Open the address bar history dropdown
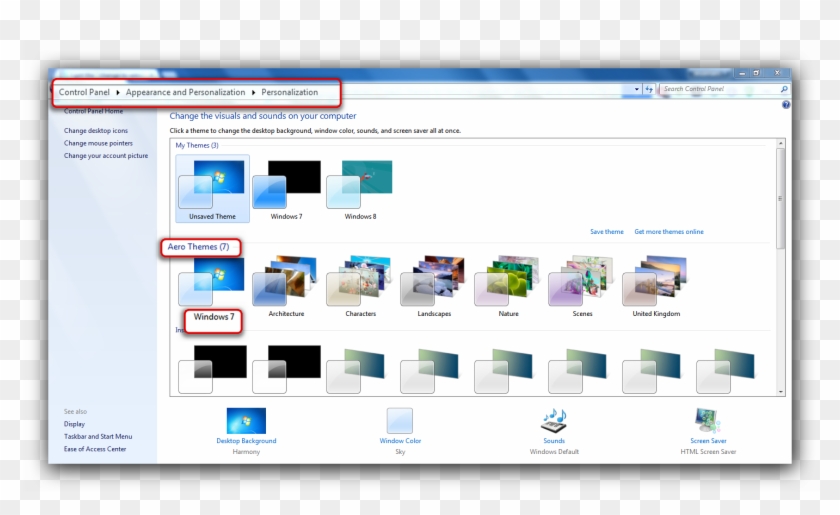Viewport: 840px width, 515px height. pos(636,89)
